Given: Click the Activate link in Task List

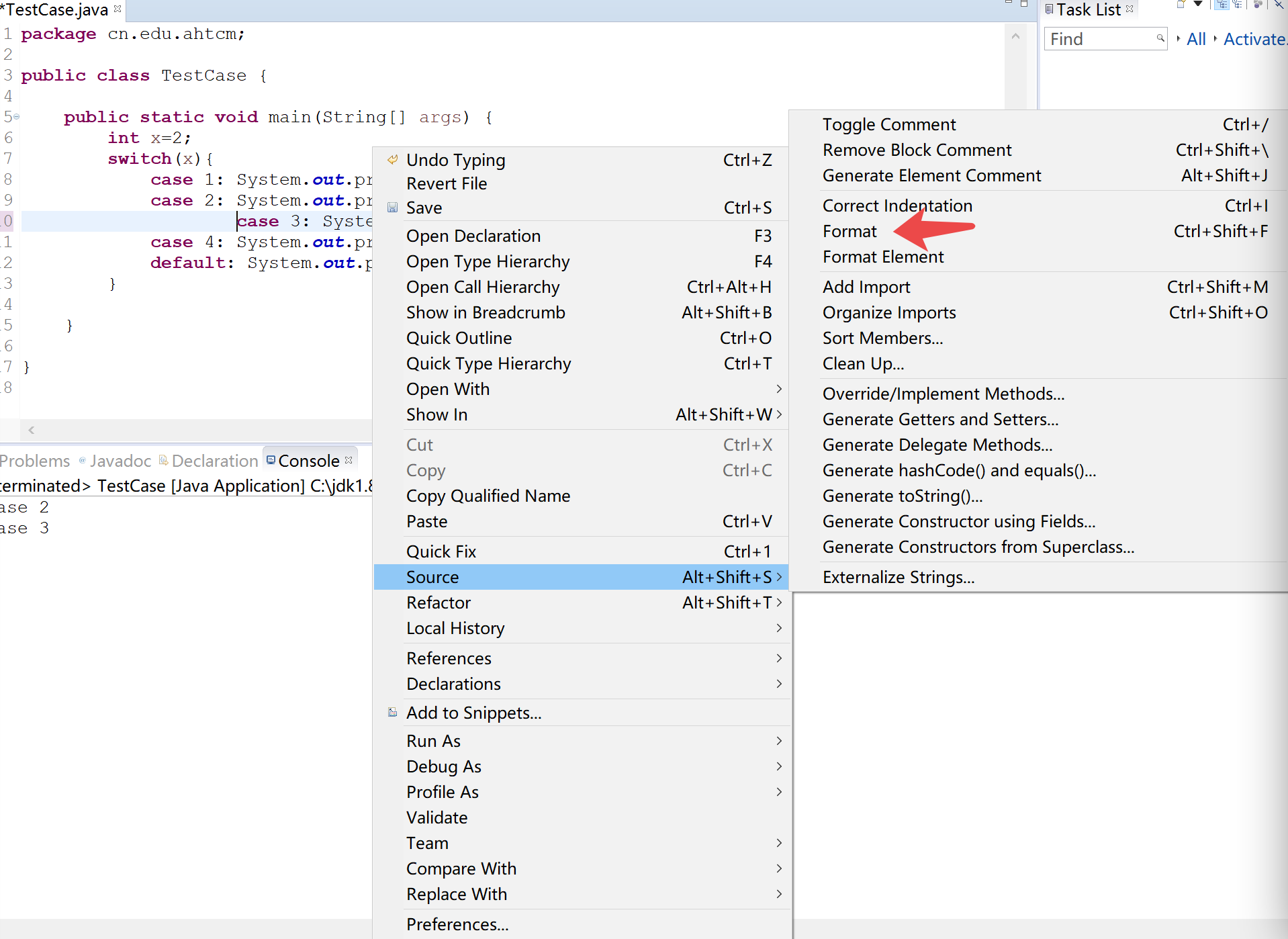Looking at the screenshot, I should click(x=1253, y=38).
